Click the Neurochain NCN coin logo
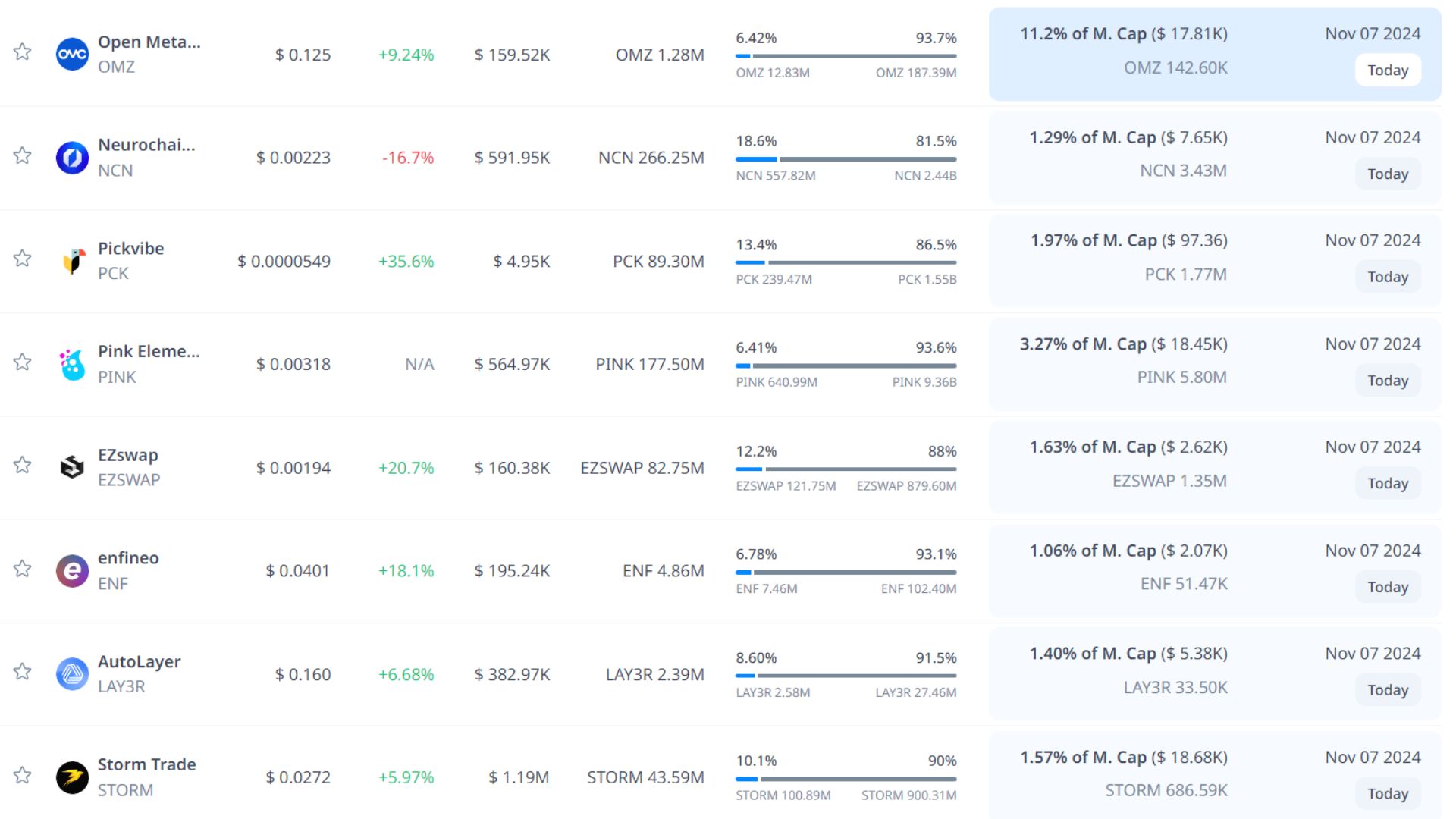The width and height of the screenshot is (1456, 819). click(73, 158)
